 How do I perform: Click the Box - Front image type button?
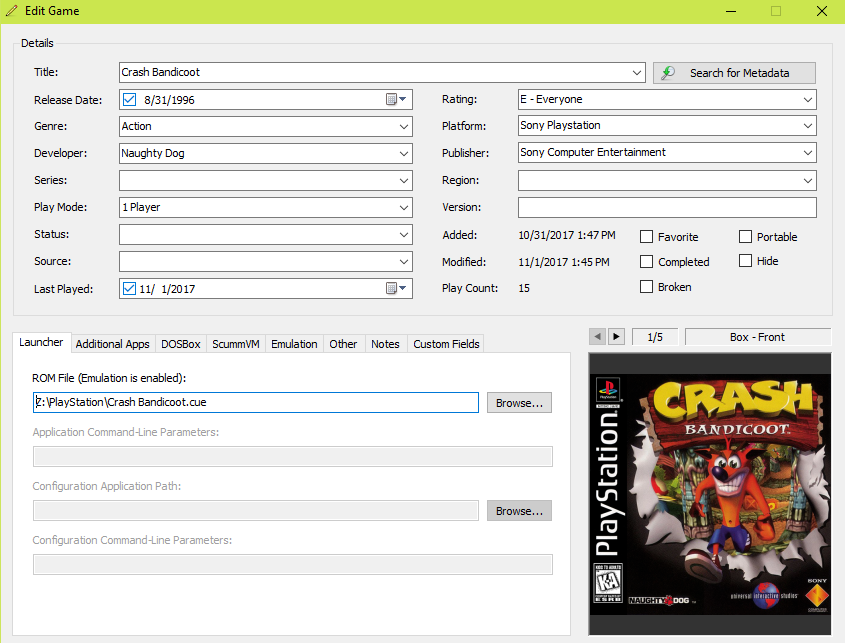click(758, 337)
